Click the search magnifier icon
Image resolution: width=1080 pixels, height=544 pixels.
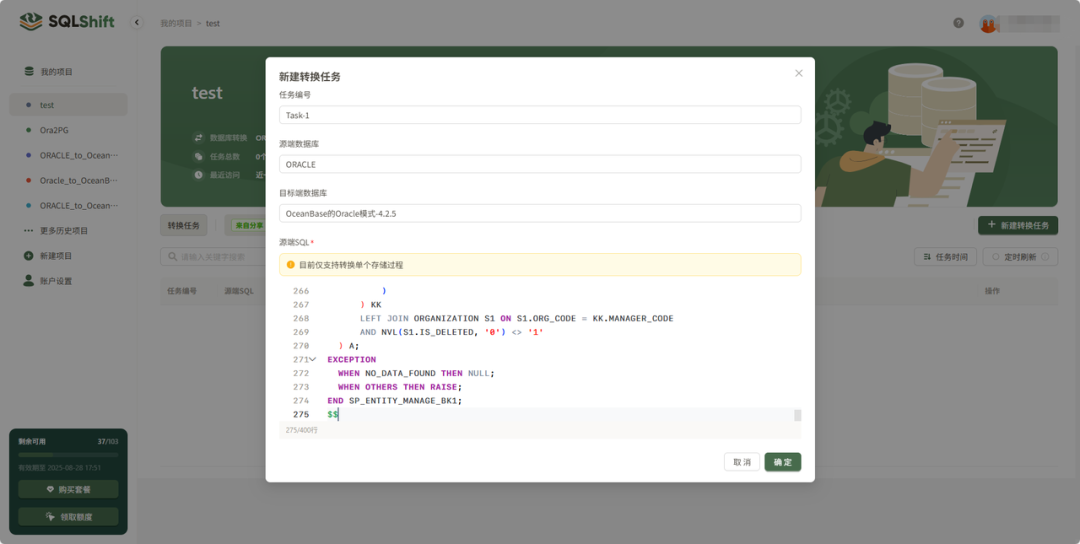click(x=172, y=257)
